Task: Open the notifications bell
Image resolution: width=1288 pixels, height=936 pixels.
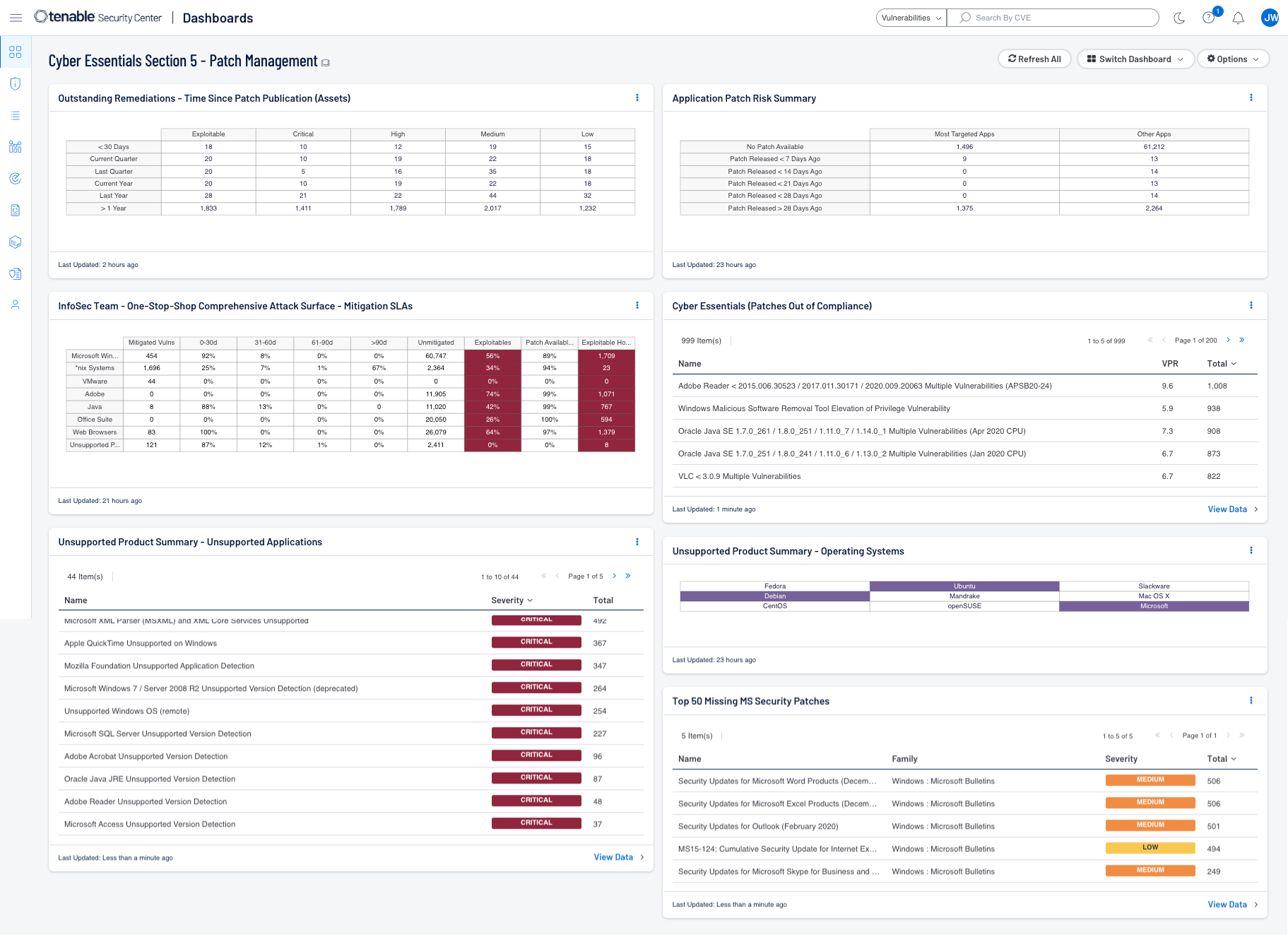Action: click(1238, 18)
